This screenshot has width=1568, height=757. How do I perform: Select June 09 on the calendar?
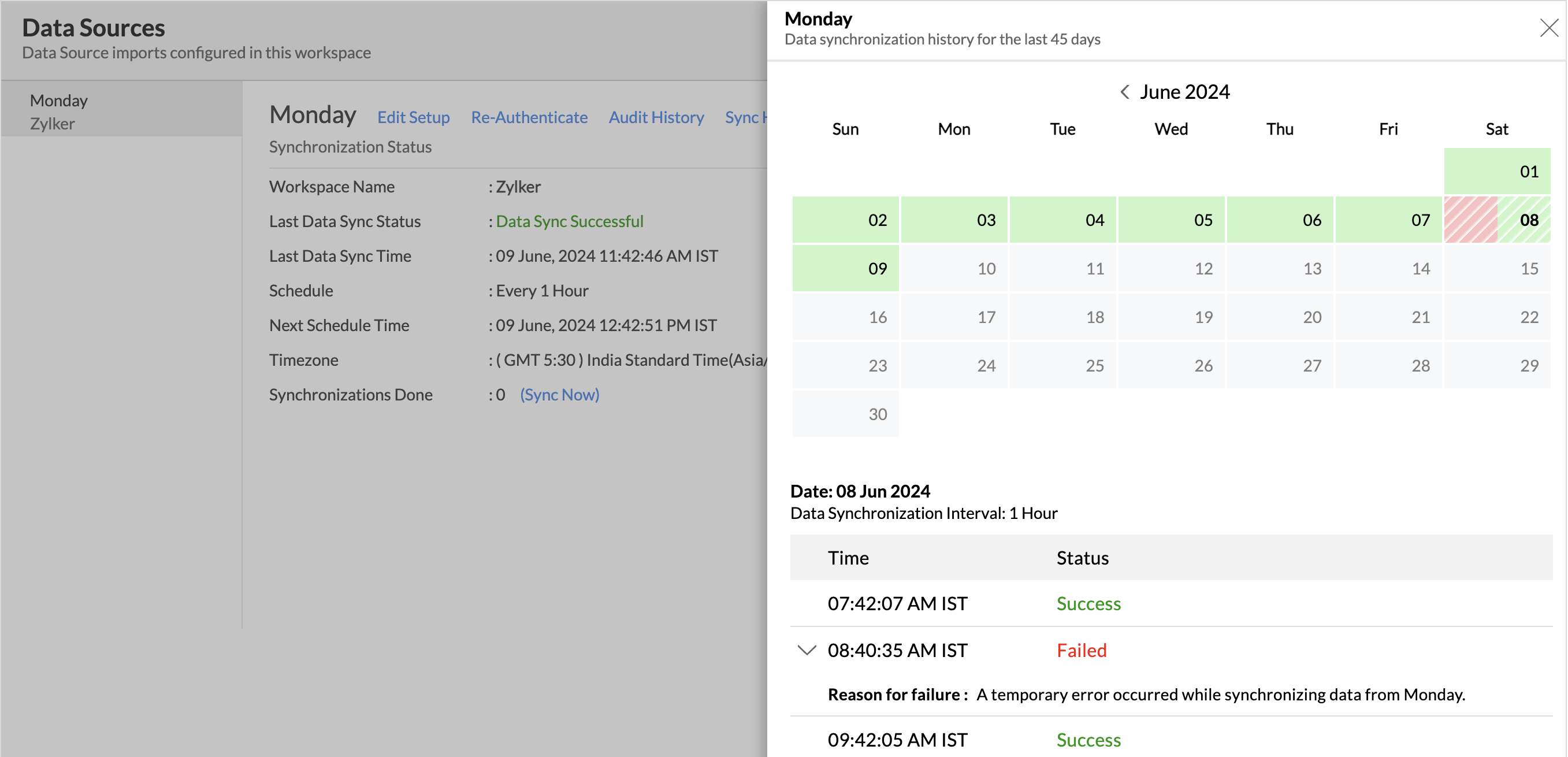click(x=845, y=269)
